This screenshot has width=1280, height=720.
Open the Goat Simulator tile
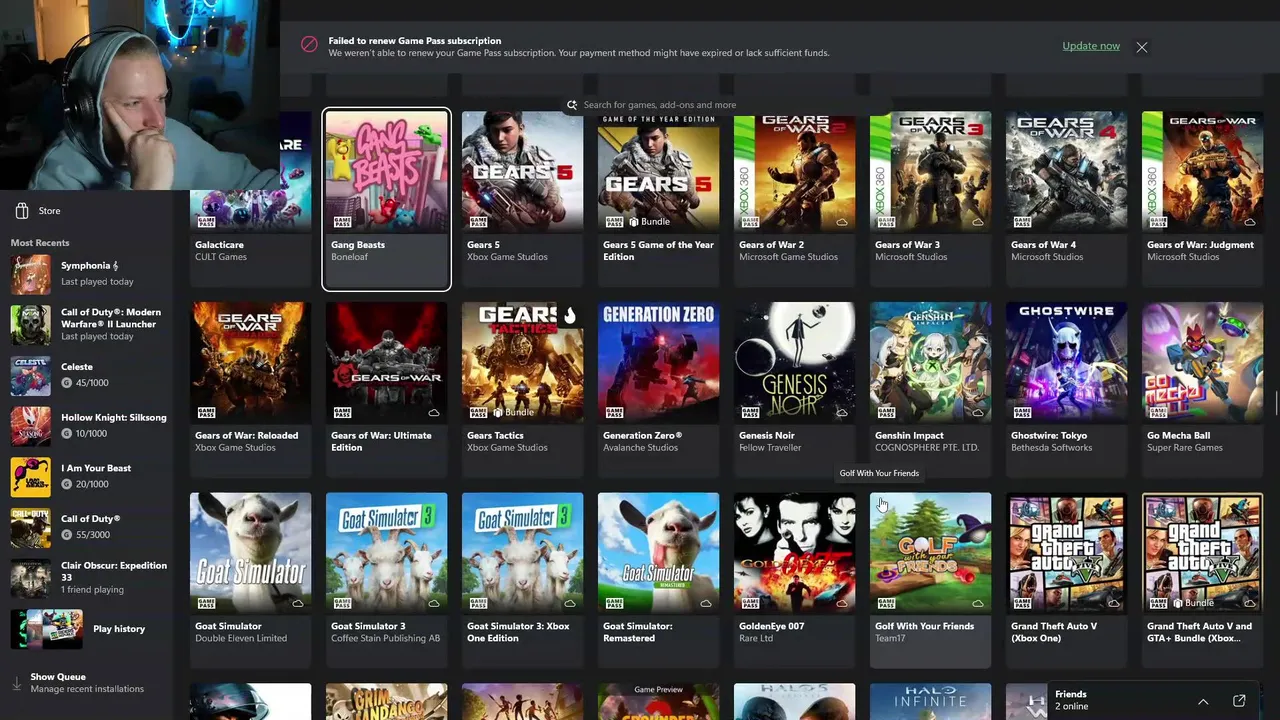click(250, 580)
